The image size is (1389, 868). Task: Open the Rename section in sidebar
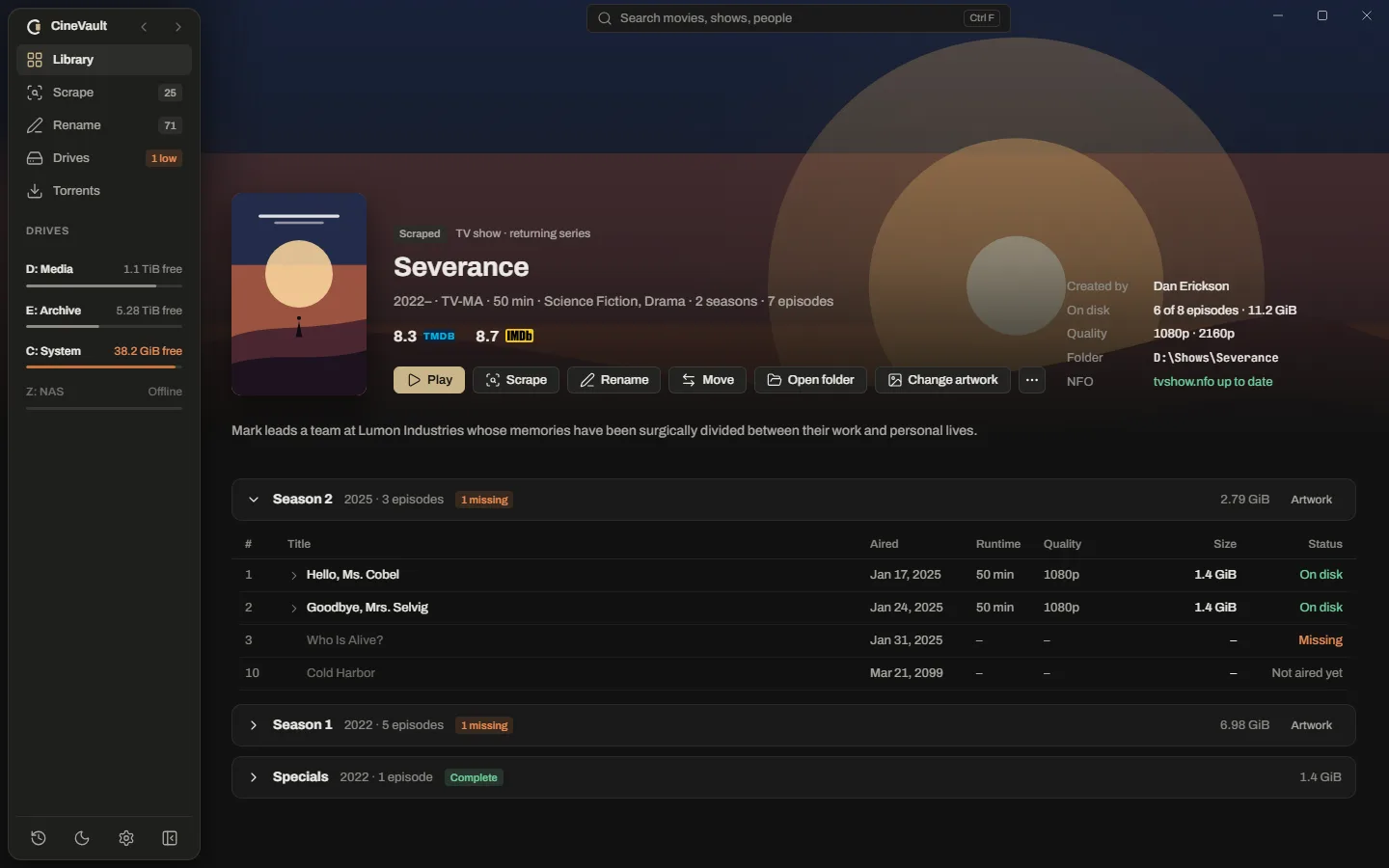click(104, 125)
